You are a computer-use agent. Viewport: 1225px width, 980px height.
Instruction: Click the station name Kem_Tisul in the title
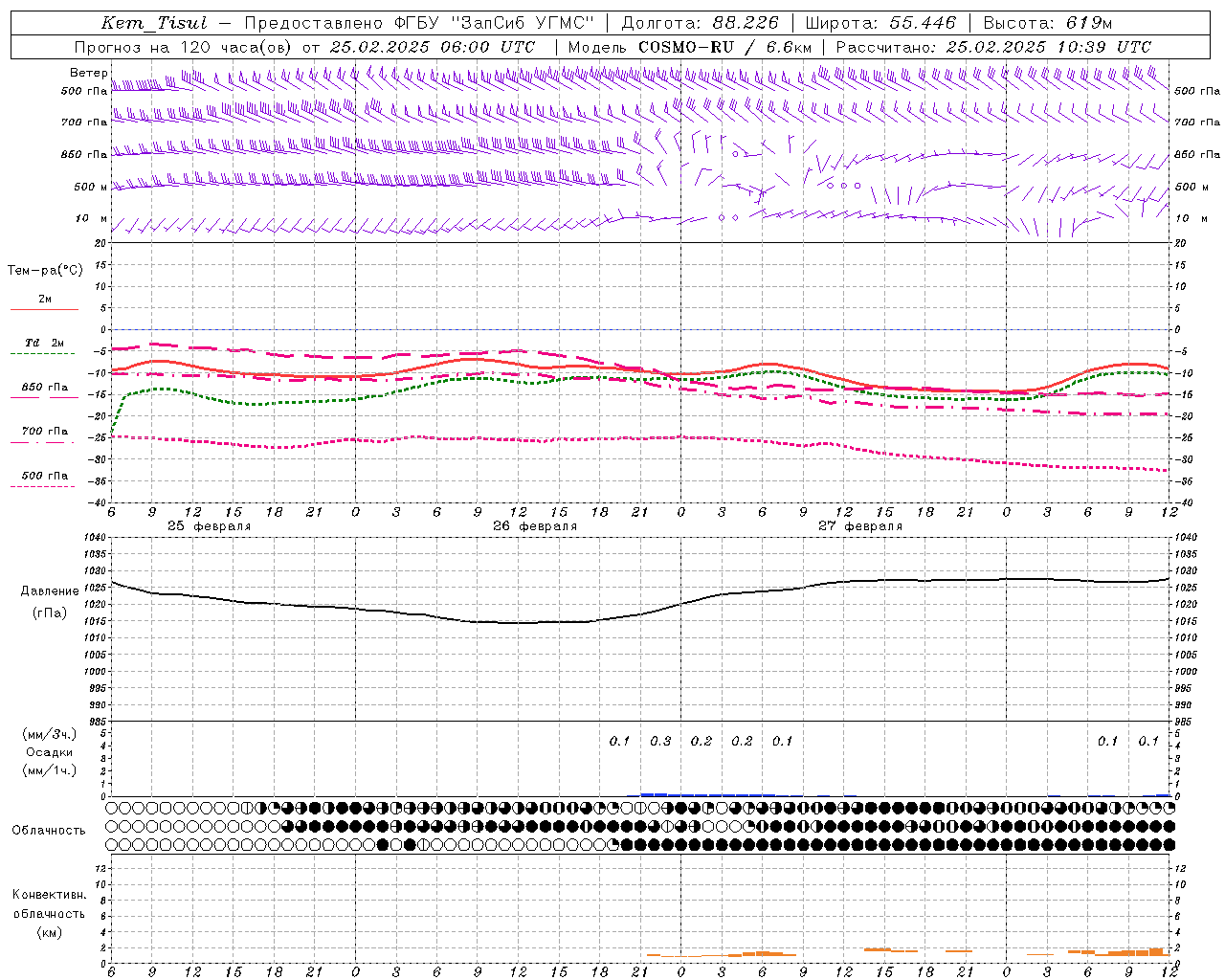pyautogui.click(x=153, y=23)
